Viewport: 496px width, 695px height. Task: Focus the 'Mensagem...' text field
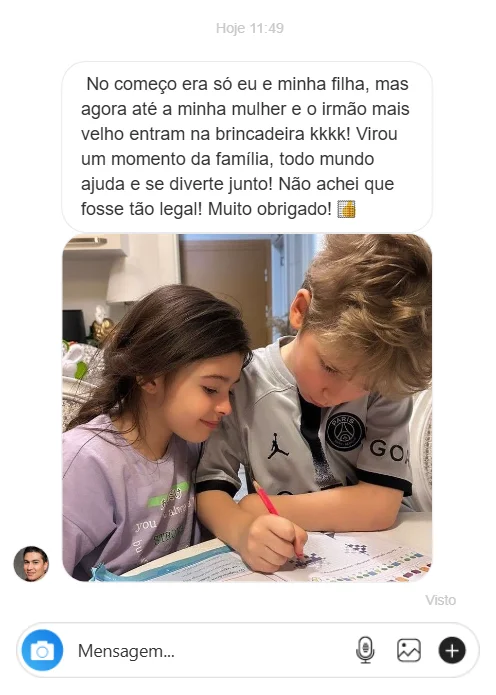[213, 651]
